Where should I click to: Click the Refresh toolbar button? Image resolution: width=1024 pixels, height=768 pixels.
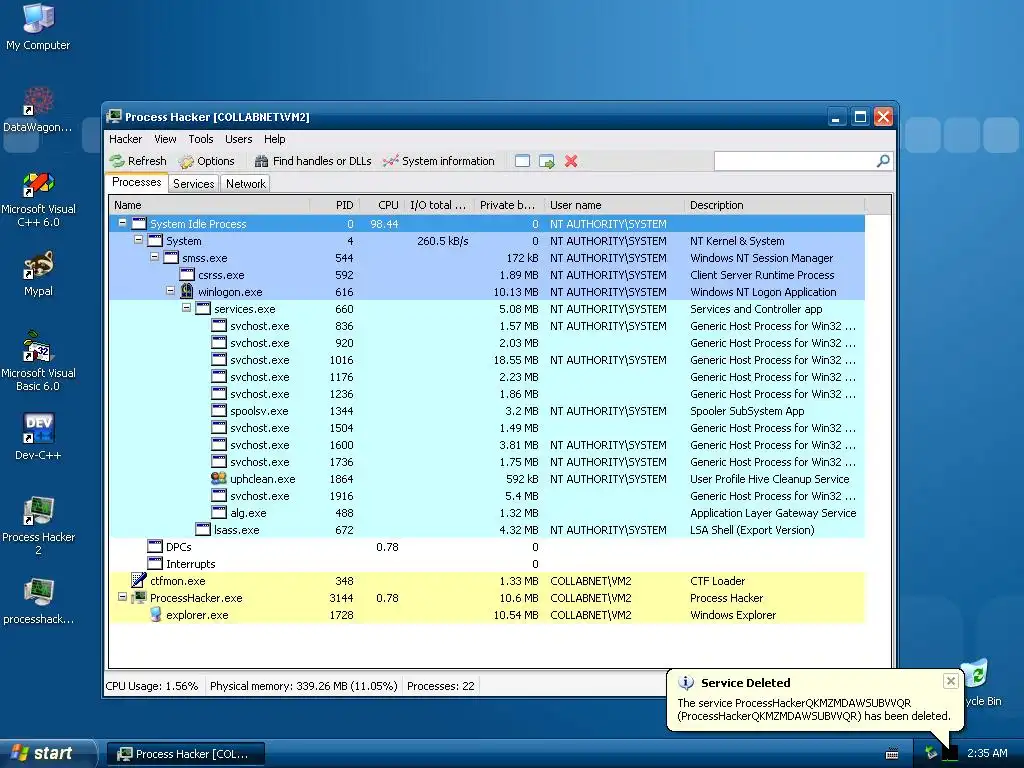[138, 161]
